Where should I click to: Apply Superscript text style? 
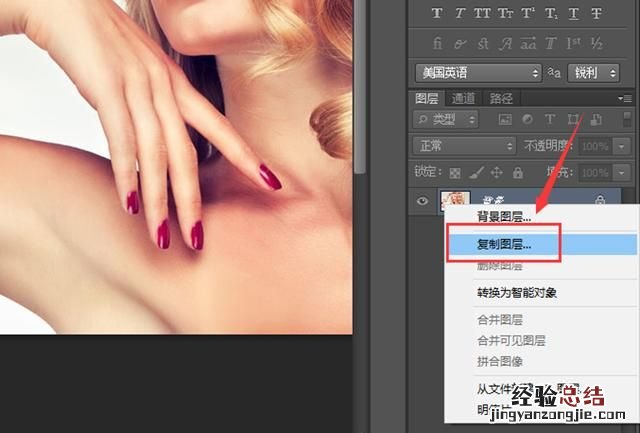[x=528, y=13]
